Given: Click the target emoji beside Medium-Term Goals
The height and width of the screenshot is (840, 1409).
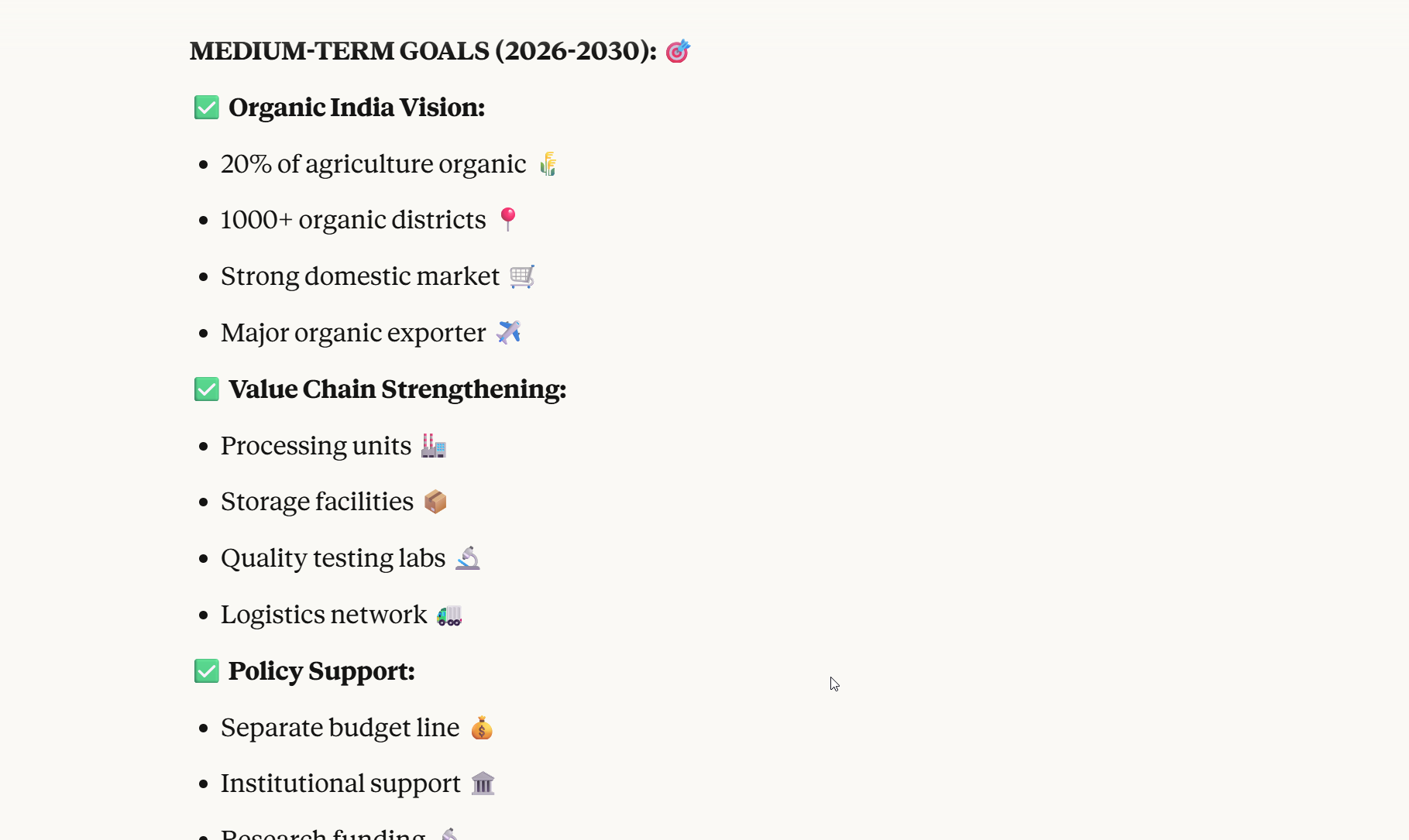Looking at the screenshot, I should click(678, 51).
